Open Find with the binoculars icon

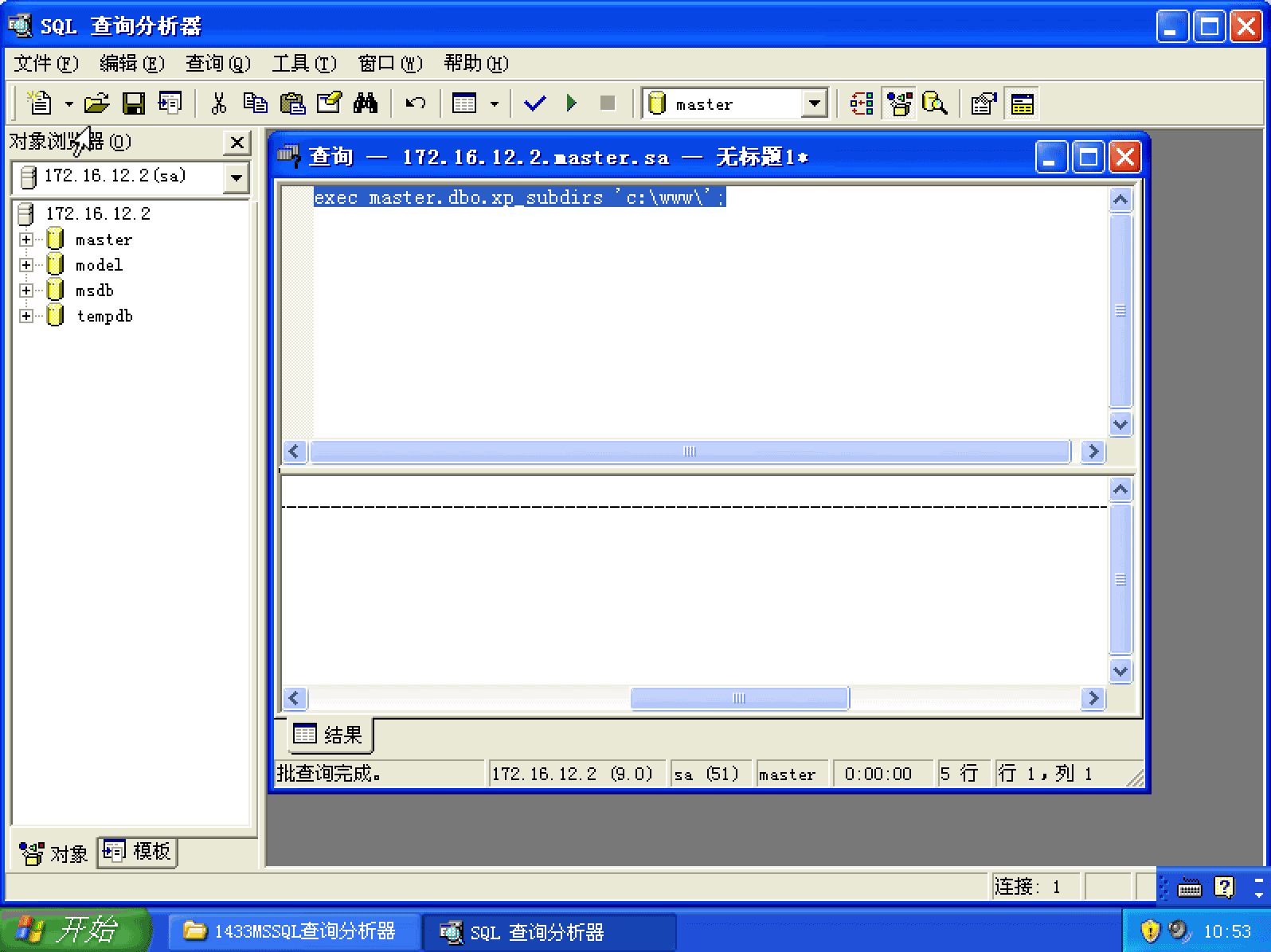click(366, 103)
